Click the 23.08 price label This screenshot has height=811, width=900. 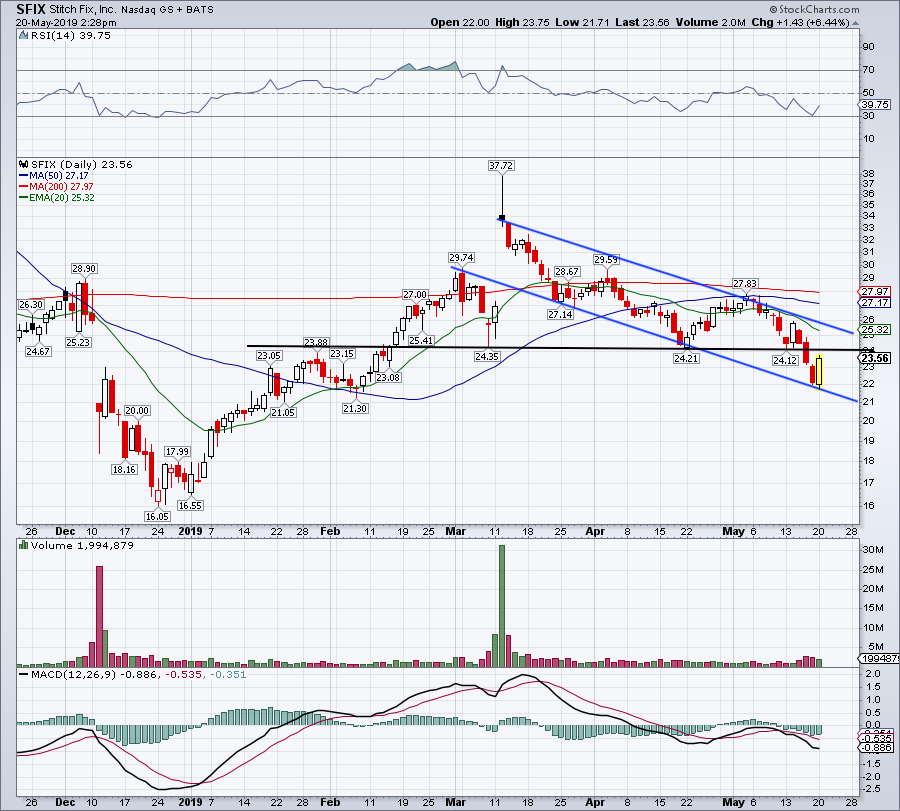(x=388, y=378)
